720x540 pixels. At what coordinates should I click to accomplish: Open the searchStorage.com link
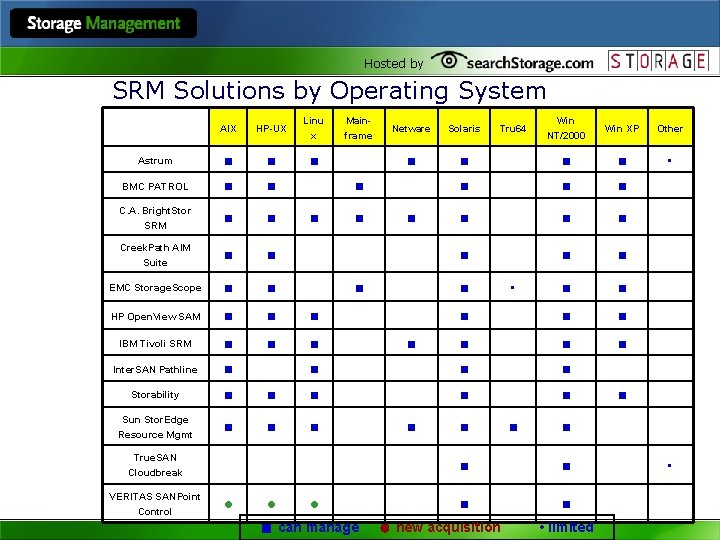[x=529, y=63]
